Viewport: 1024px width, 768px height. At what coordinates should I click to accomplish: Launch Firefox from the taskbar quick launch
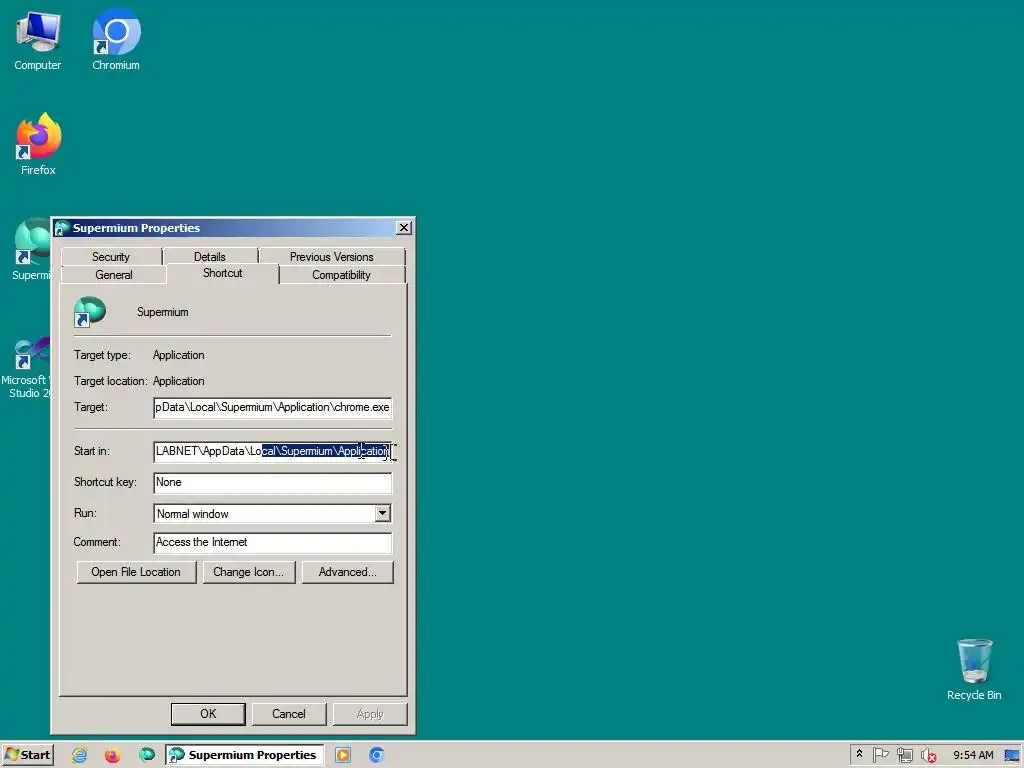[112, 755]
